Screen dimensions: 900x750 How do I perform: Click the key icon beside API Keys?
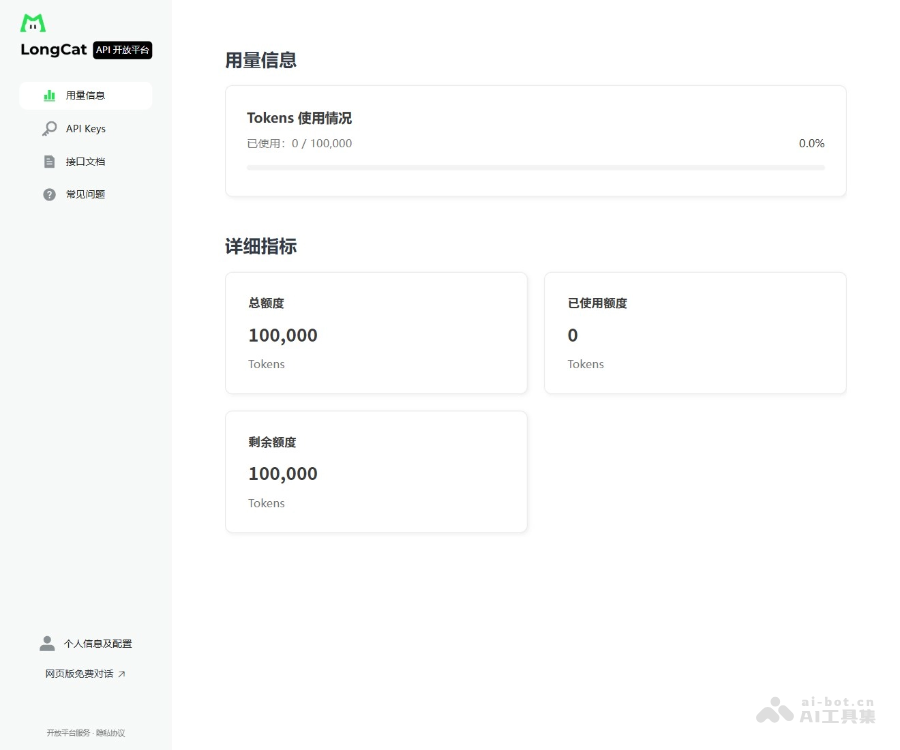[x=49, y=129]
